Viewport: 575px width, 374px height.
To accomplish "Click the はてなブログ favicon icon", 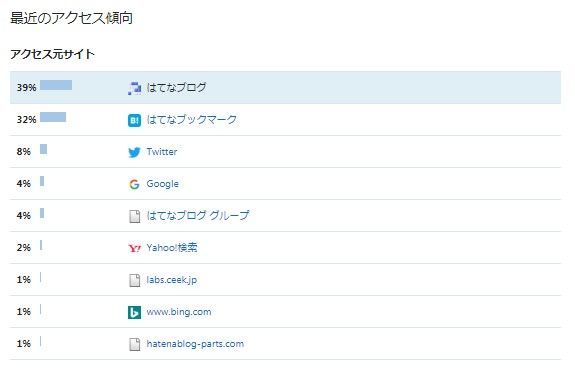I will click(134, 88).
